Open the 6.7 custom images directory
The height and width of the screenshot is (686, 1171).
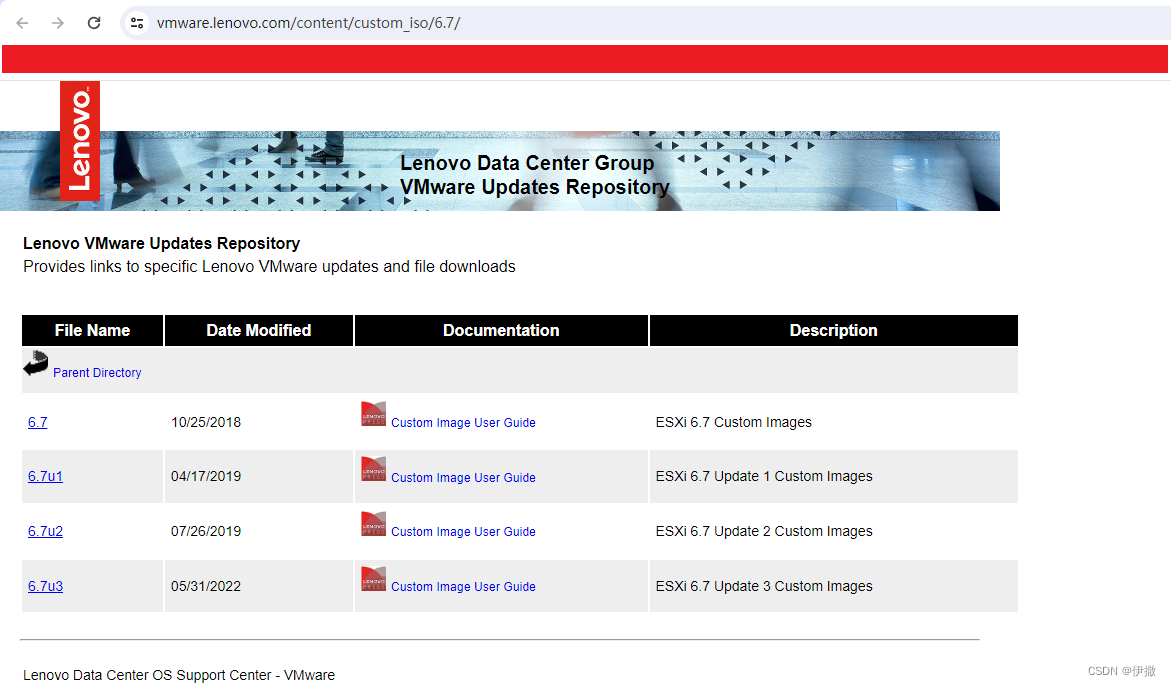coord(37,422)
